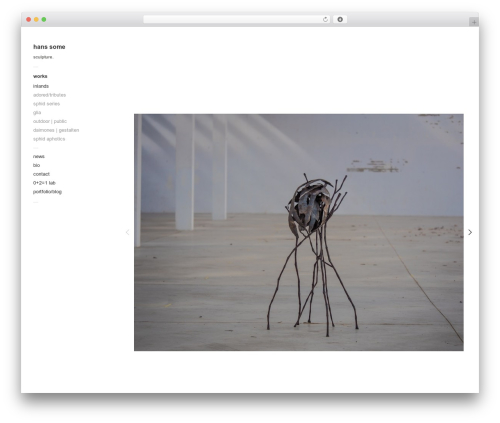Open a new browser tab
Image resolution: width=500 pixels, height=423 pixels.
[x=474, y=22]
